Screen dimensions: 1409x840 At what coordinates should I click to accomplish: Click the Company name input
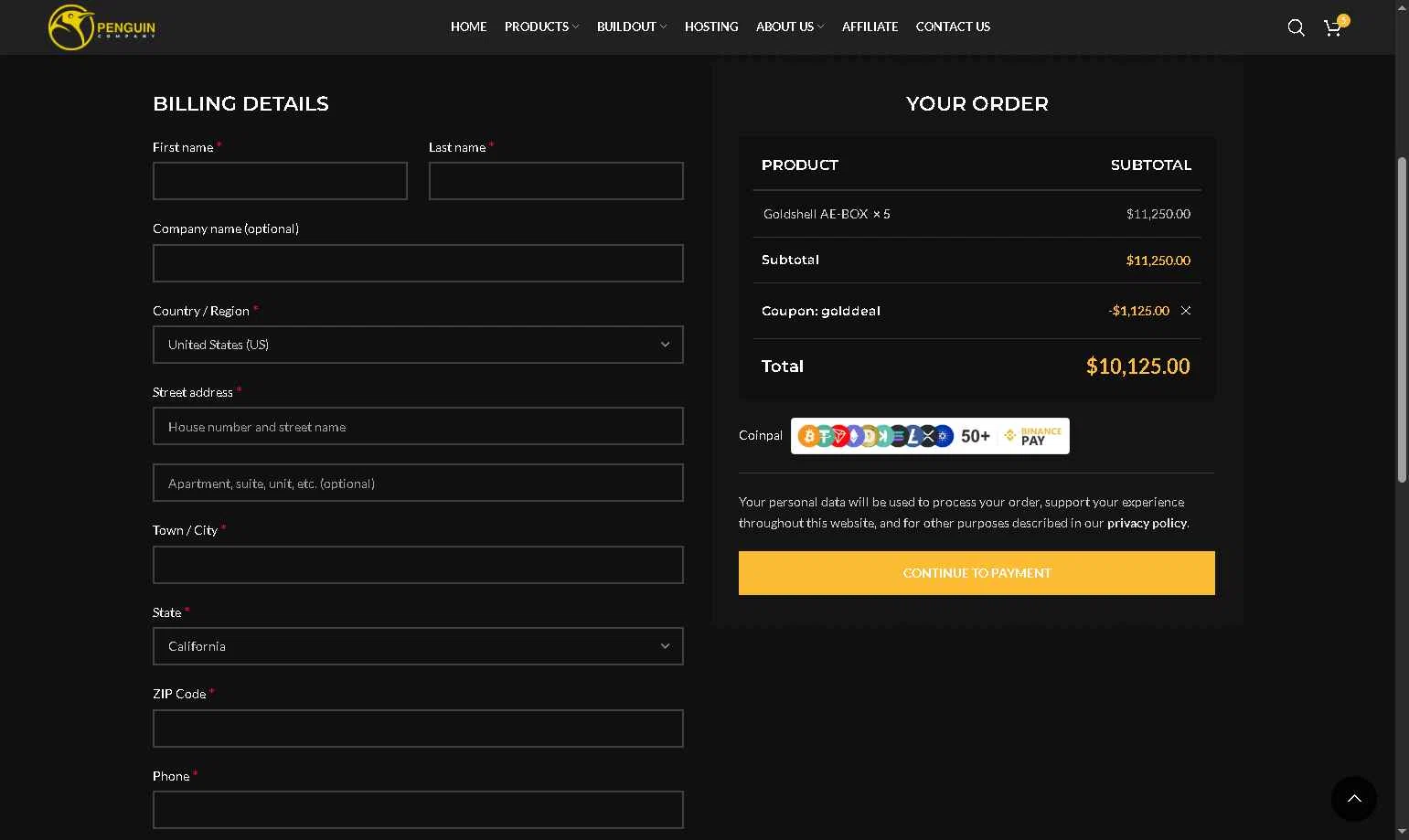click(x=418, y=263)
